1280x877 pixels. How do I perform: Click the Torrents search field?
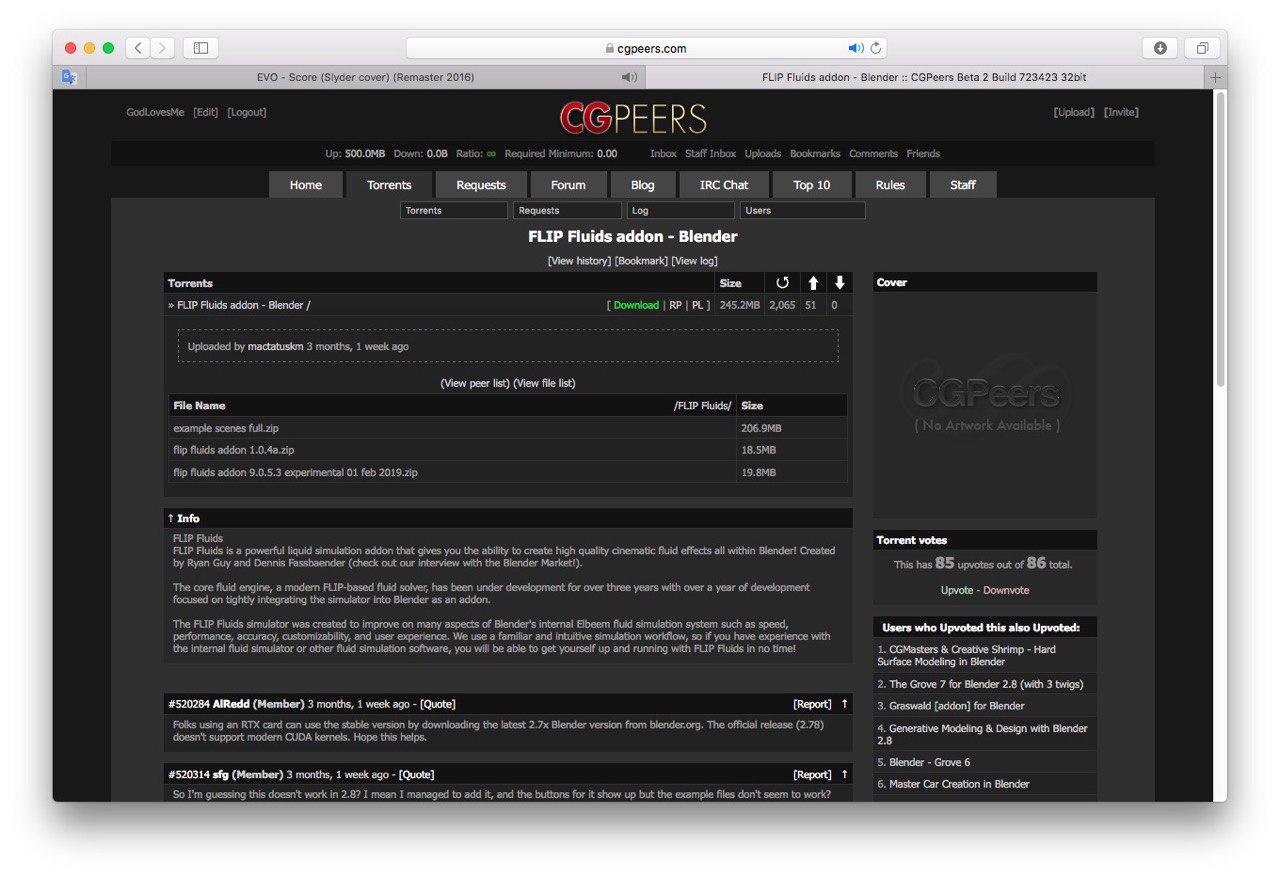tap(454, 211)
